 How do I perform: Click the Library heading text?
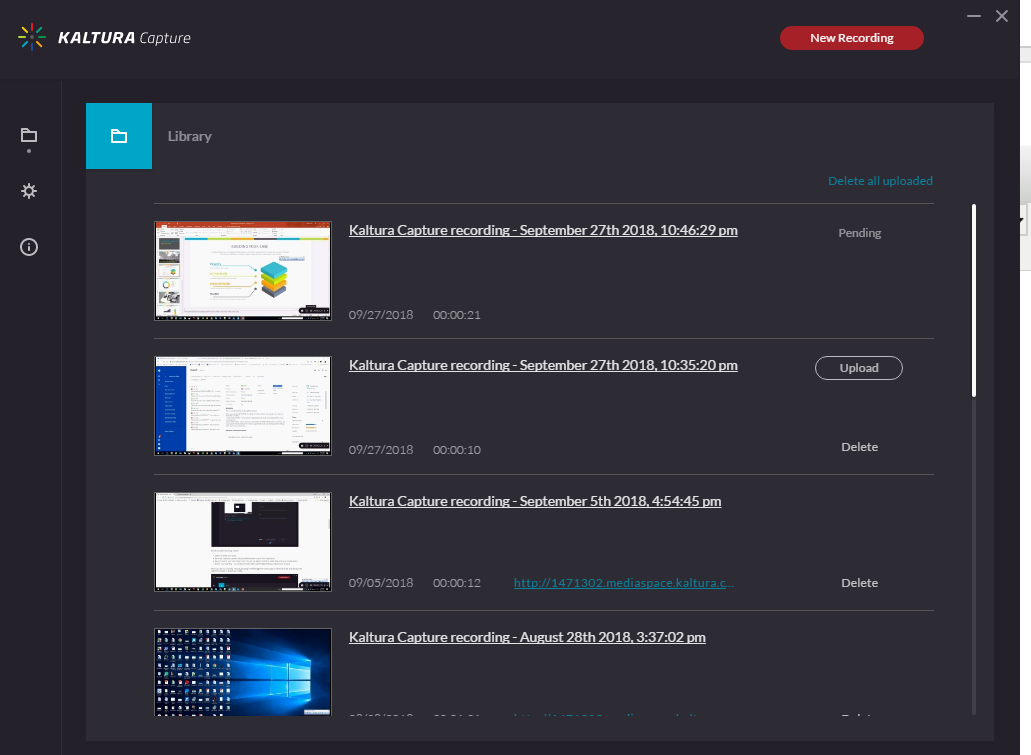click(x=189, y=136)
